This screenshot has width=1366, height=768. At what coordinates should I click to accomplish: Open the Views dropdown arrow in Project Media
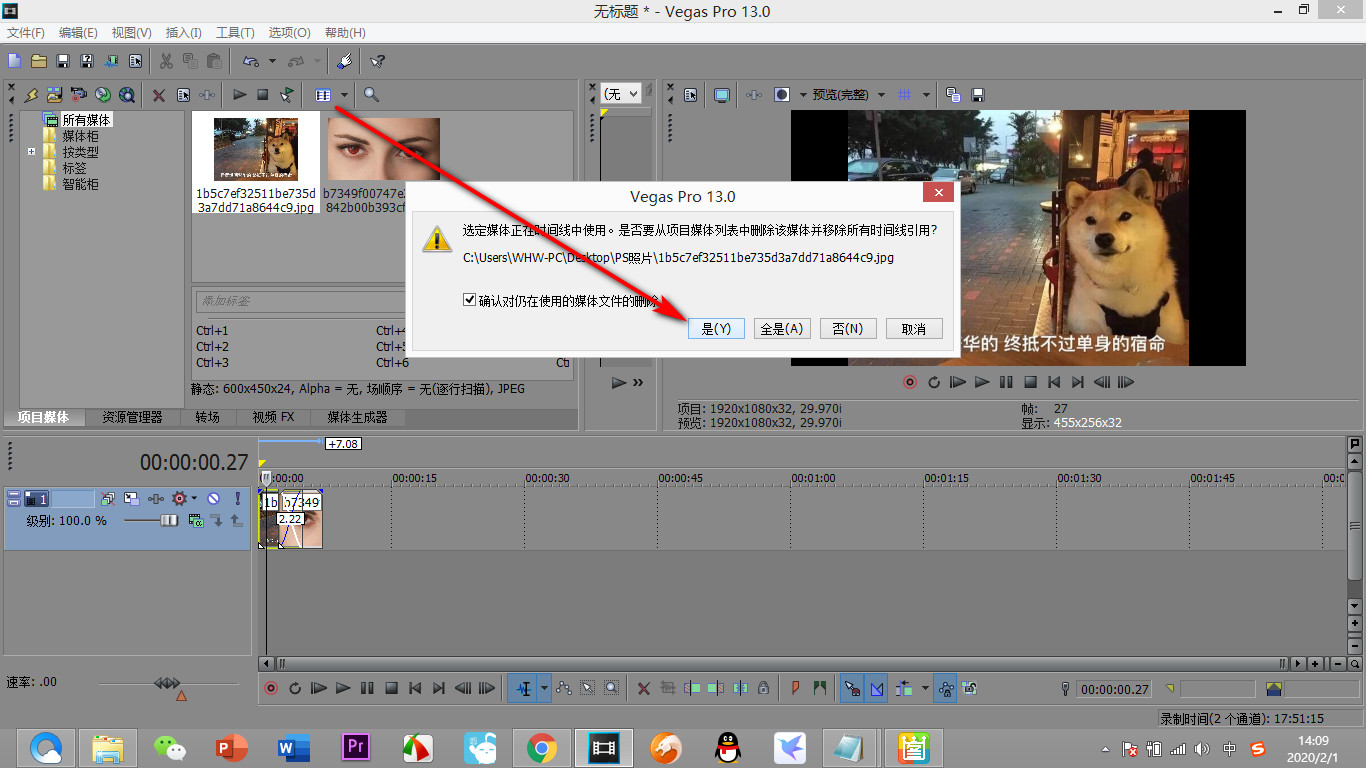coord(344,95)
